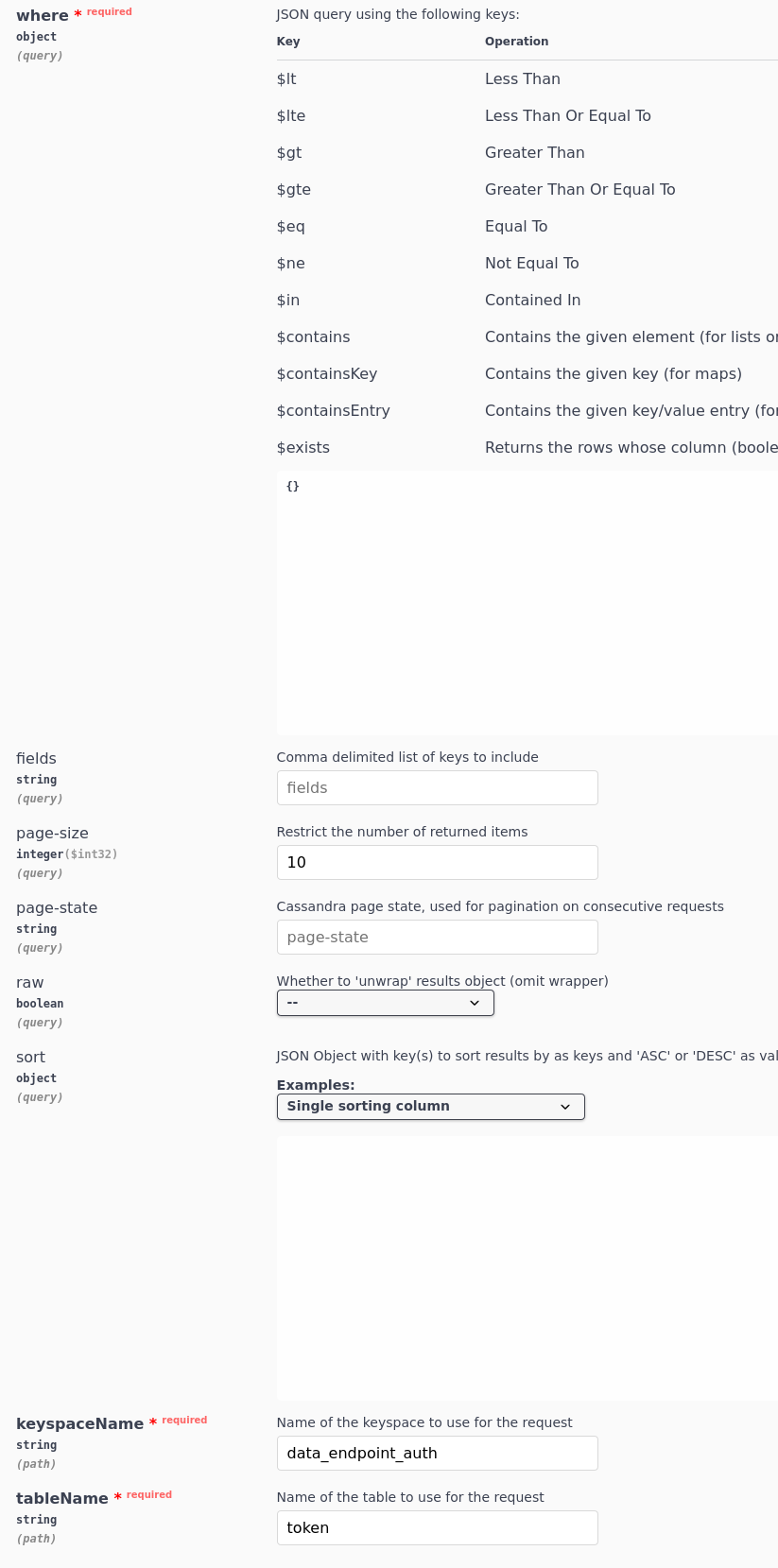Select the page-size value showing 10
This screenshot has height=1568, width=778.
click(x=437, y=862)
